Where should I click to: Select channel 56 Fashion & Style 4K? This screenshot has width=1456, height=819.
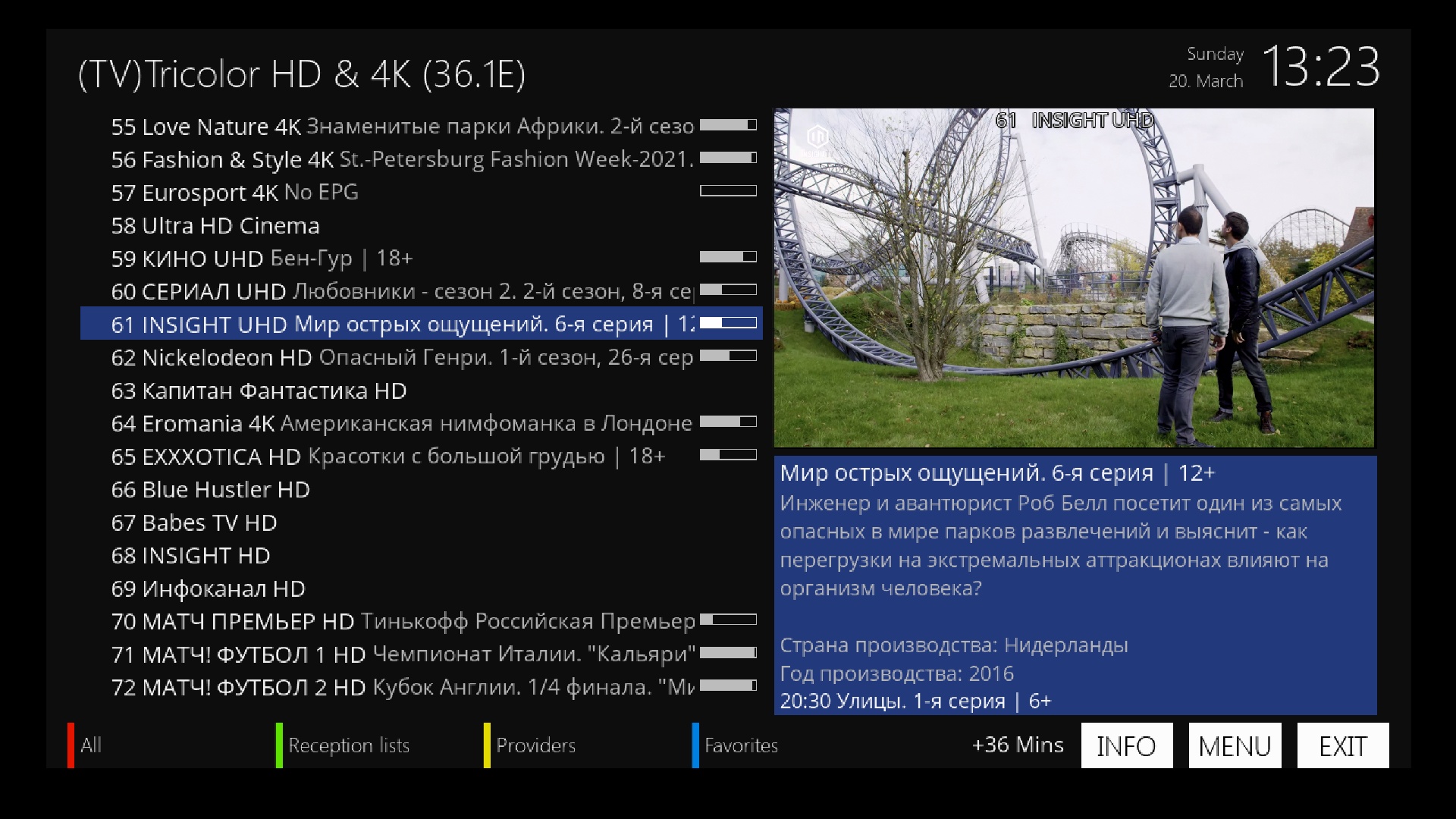421,159
